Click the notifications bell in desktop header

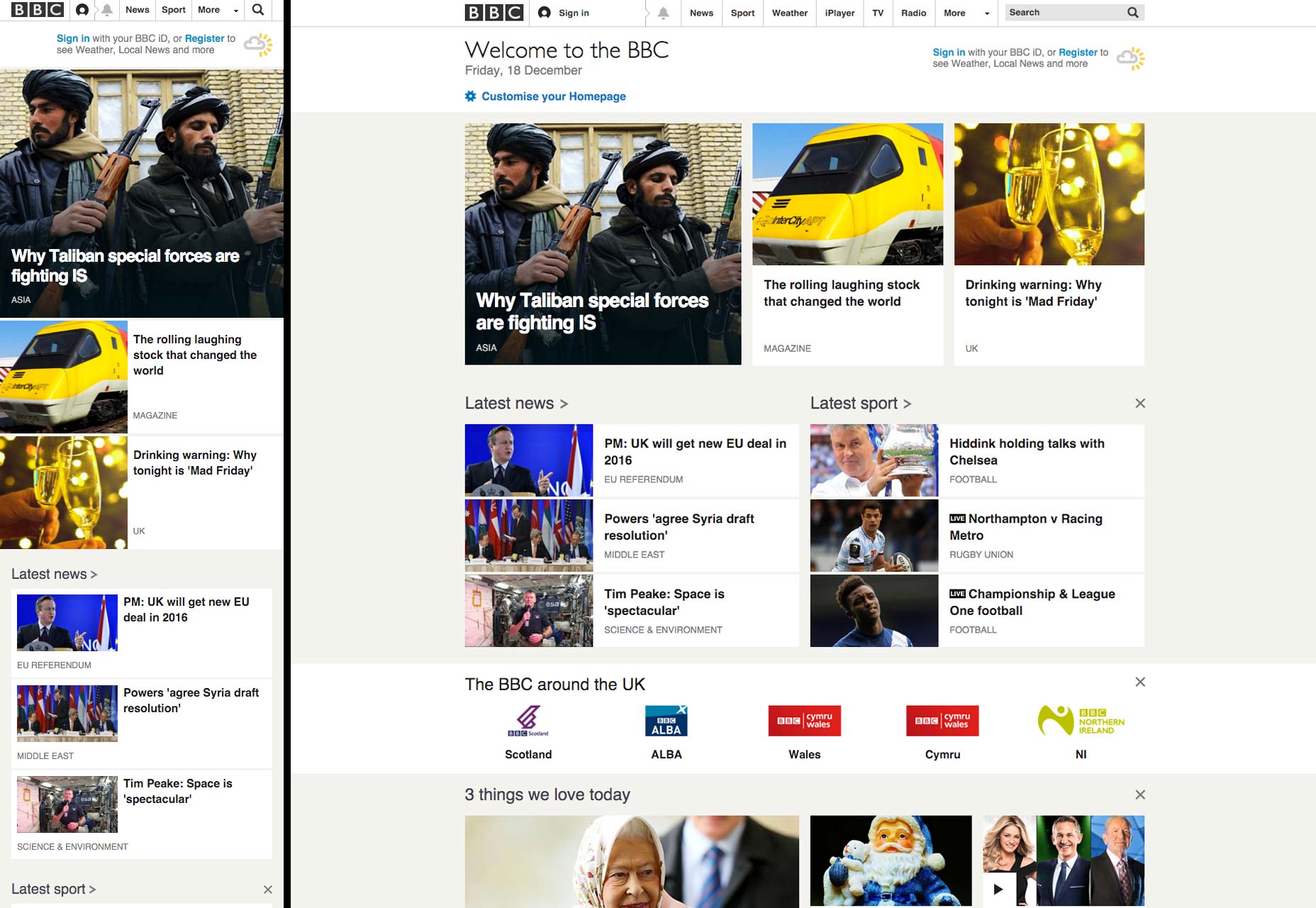[663, 13]
